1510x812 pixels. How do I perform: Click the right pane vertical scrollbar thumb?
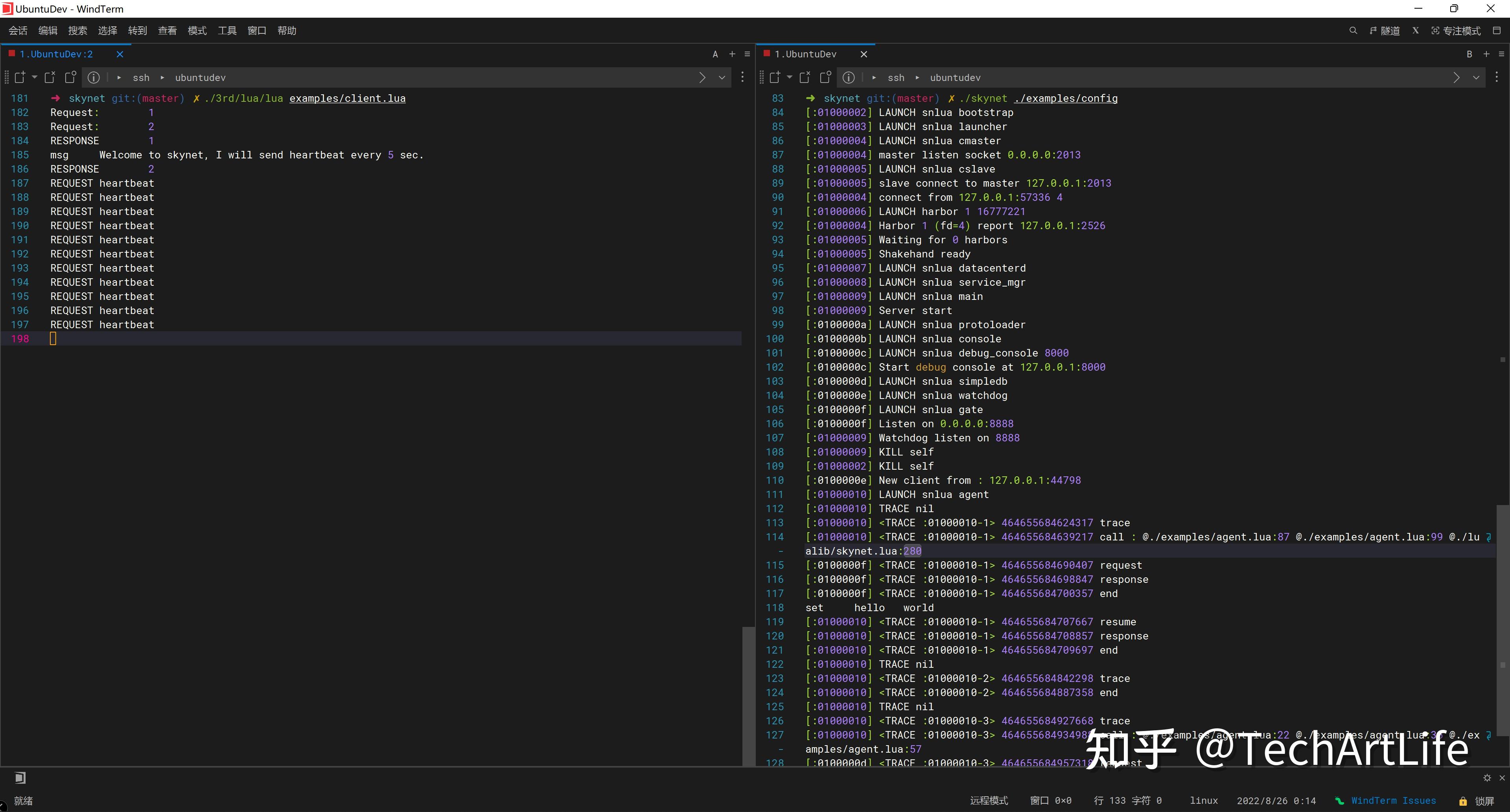coord(1503,621)
